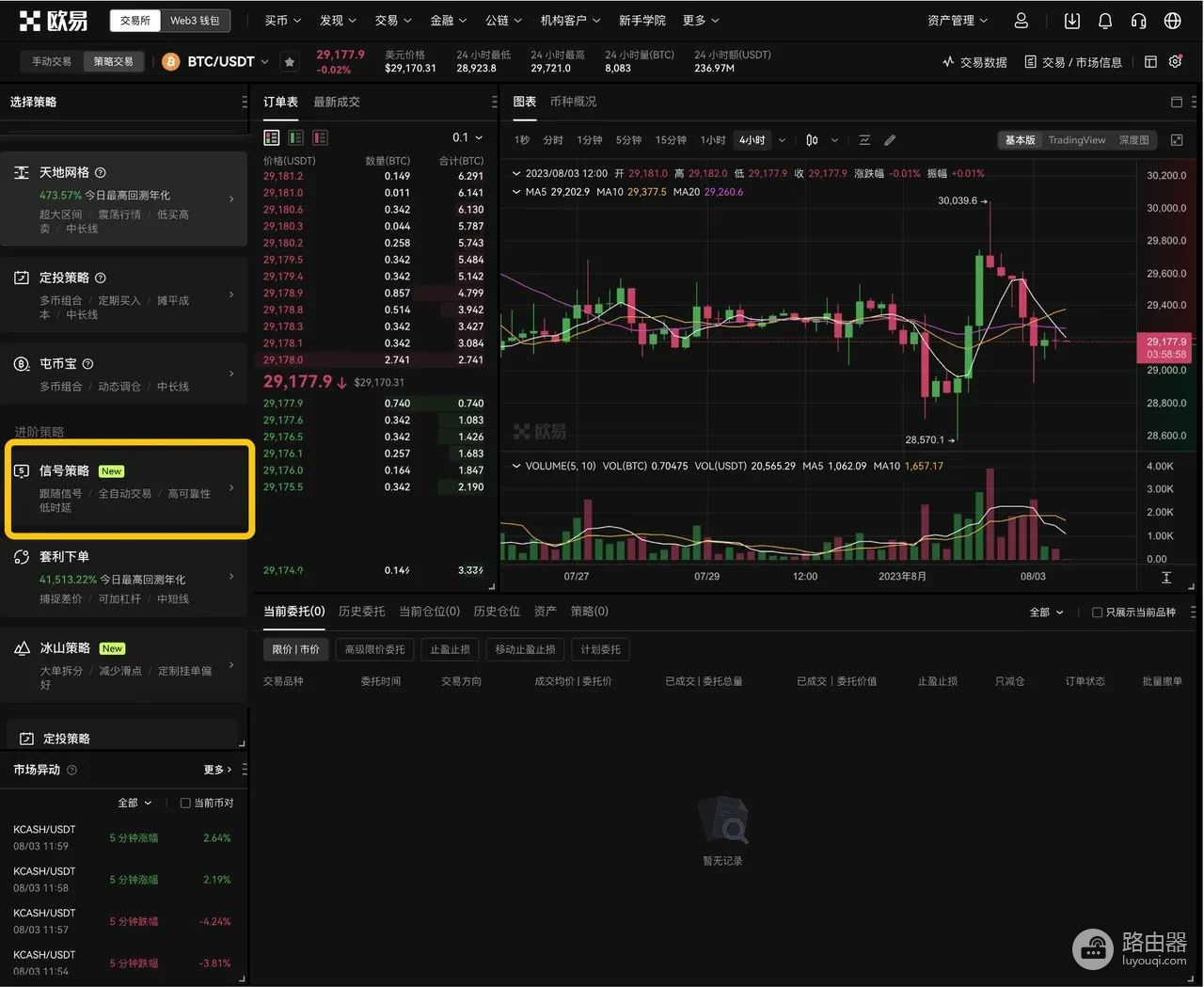Open the candlestick chart type icon
This screenshot has width=1204, height=987.
click(x=812, y=140)
